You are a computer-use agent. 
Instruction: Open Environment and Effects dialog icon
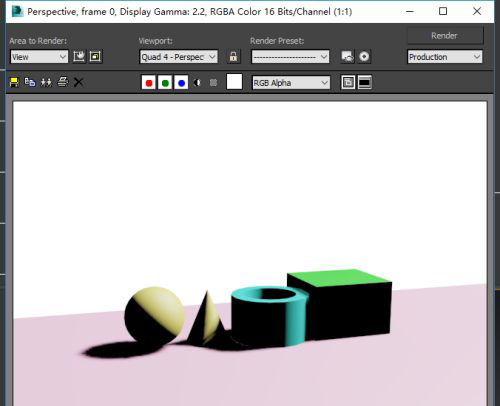[x=364, y=57]
